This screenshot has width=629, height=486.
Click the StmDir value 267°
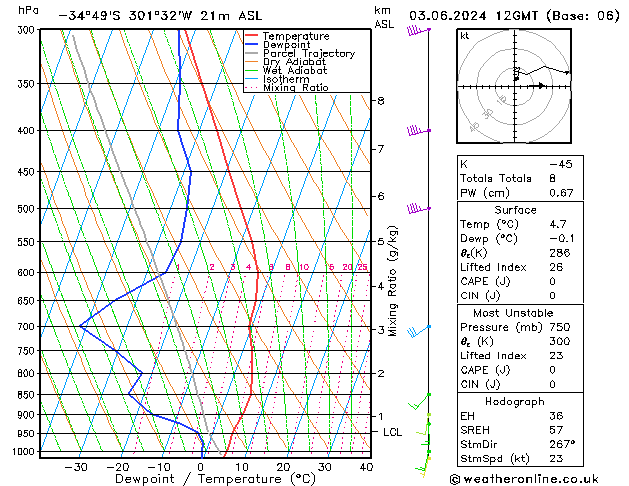point(562,444)
